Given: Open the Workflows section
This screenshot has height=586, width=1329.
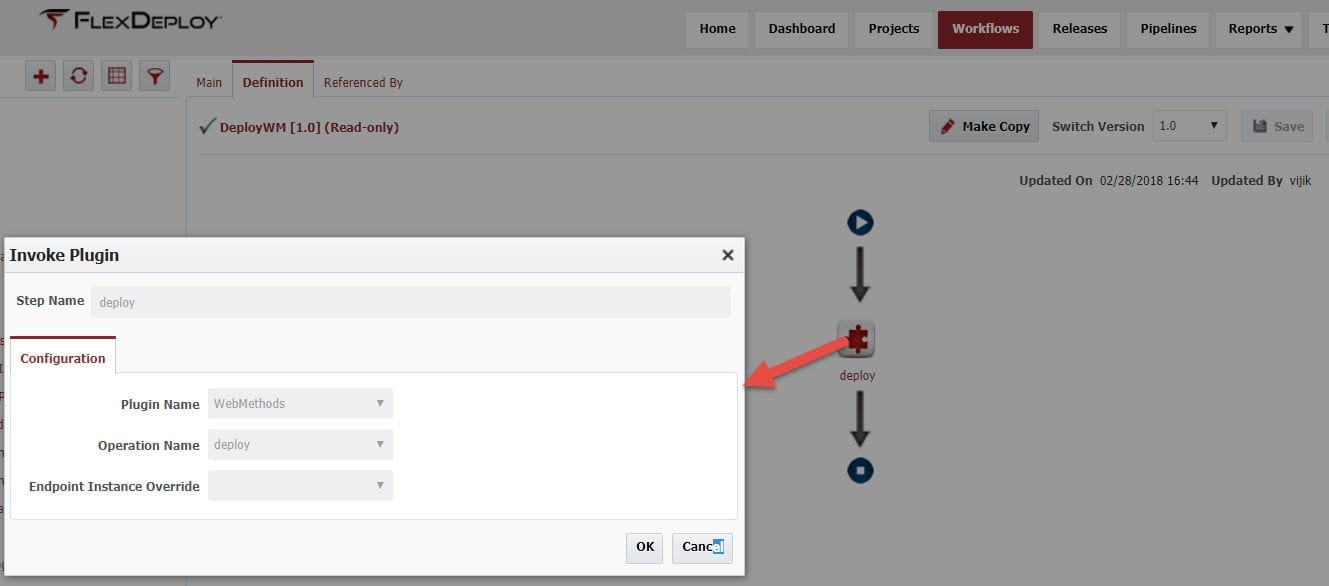Looking at the screenshot, I should click(985, 29).
